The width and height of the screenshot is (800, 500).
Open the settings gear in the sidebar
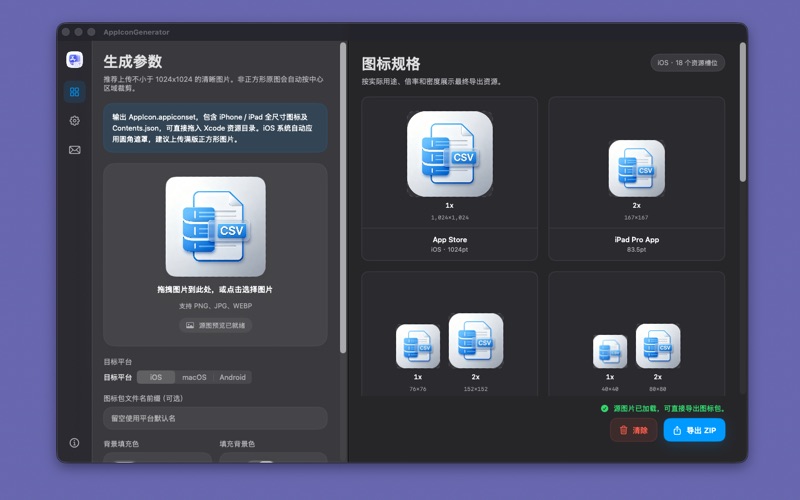pyautogui.click(x=74, y=121)
